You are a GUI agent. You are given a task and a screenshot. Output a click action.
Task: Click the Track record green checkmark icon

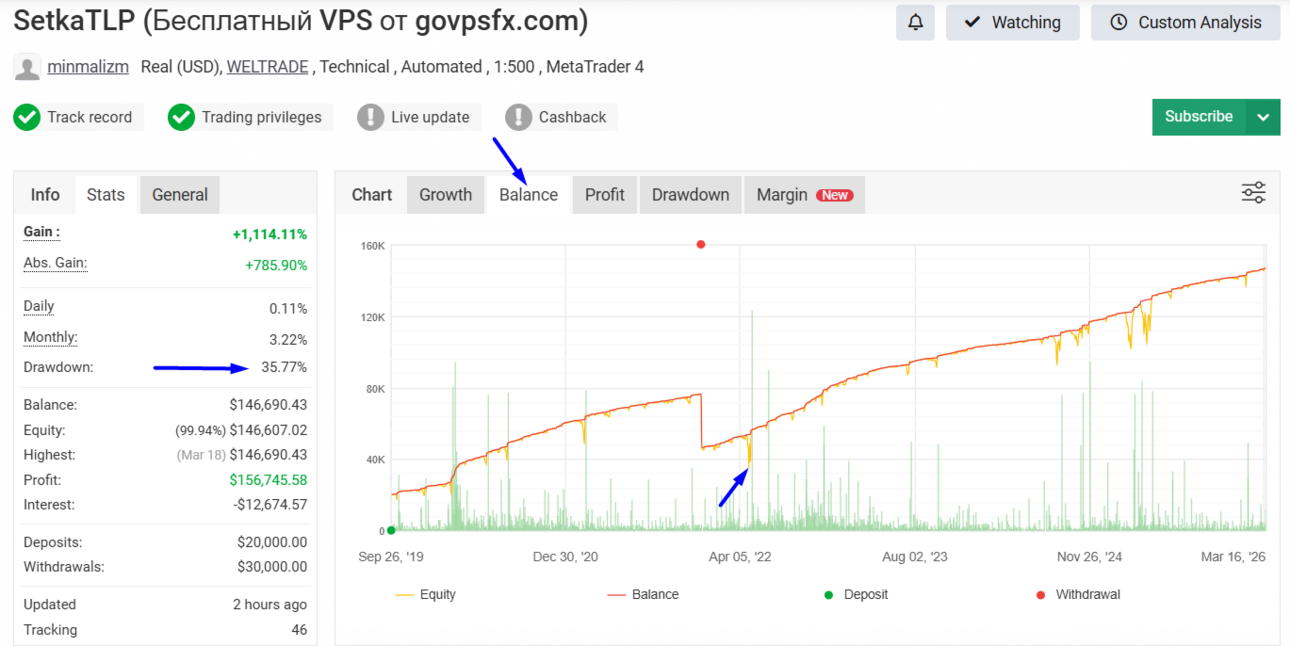pos(26,117)
